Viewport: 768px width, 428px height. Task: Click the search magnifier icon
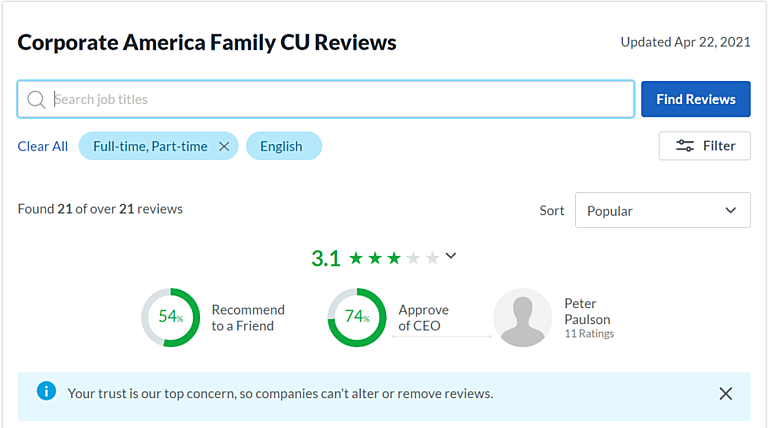click(37, 99)
